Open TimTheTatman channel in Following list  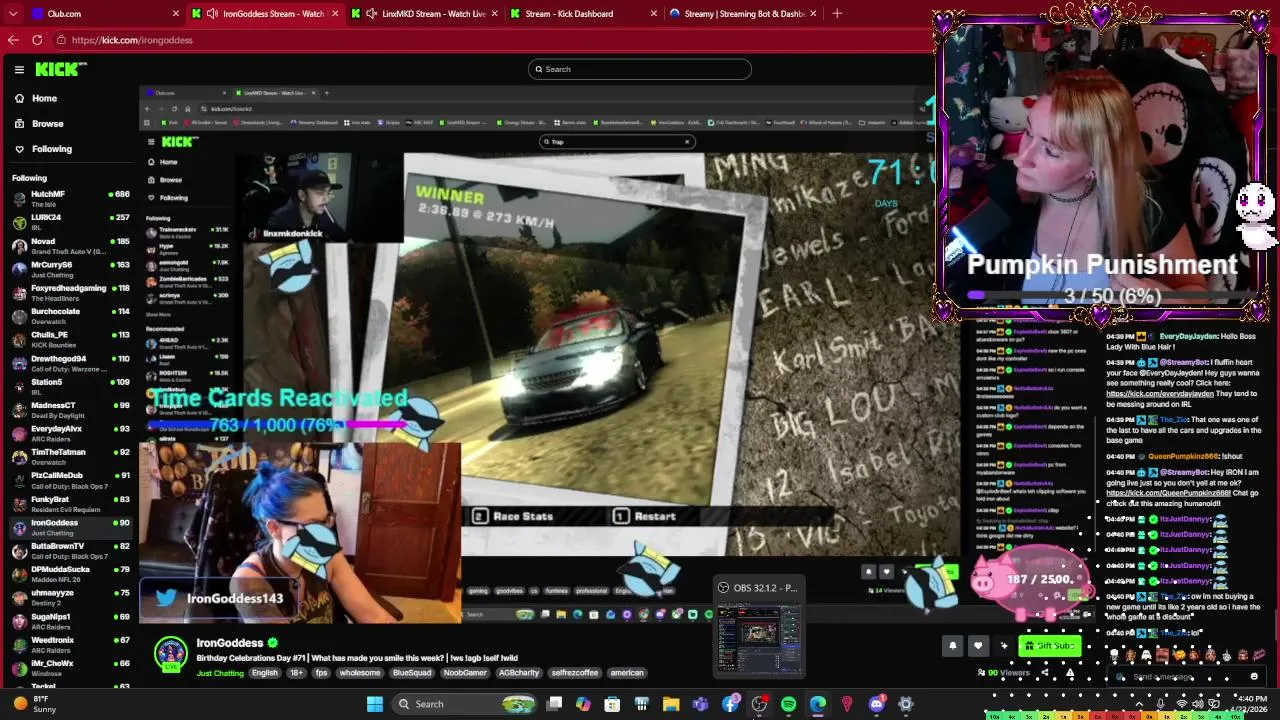[x=70, y=456]
